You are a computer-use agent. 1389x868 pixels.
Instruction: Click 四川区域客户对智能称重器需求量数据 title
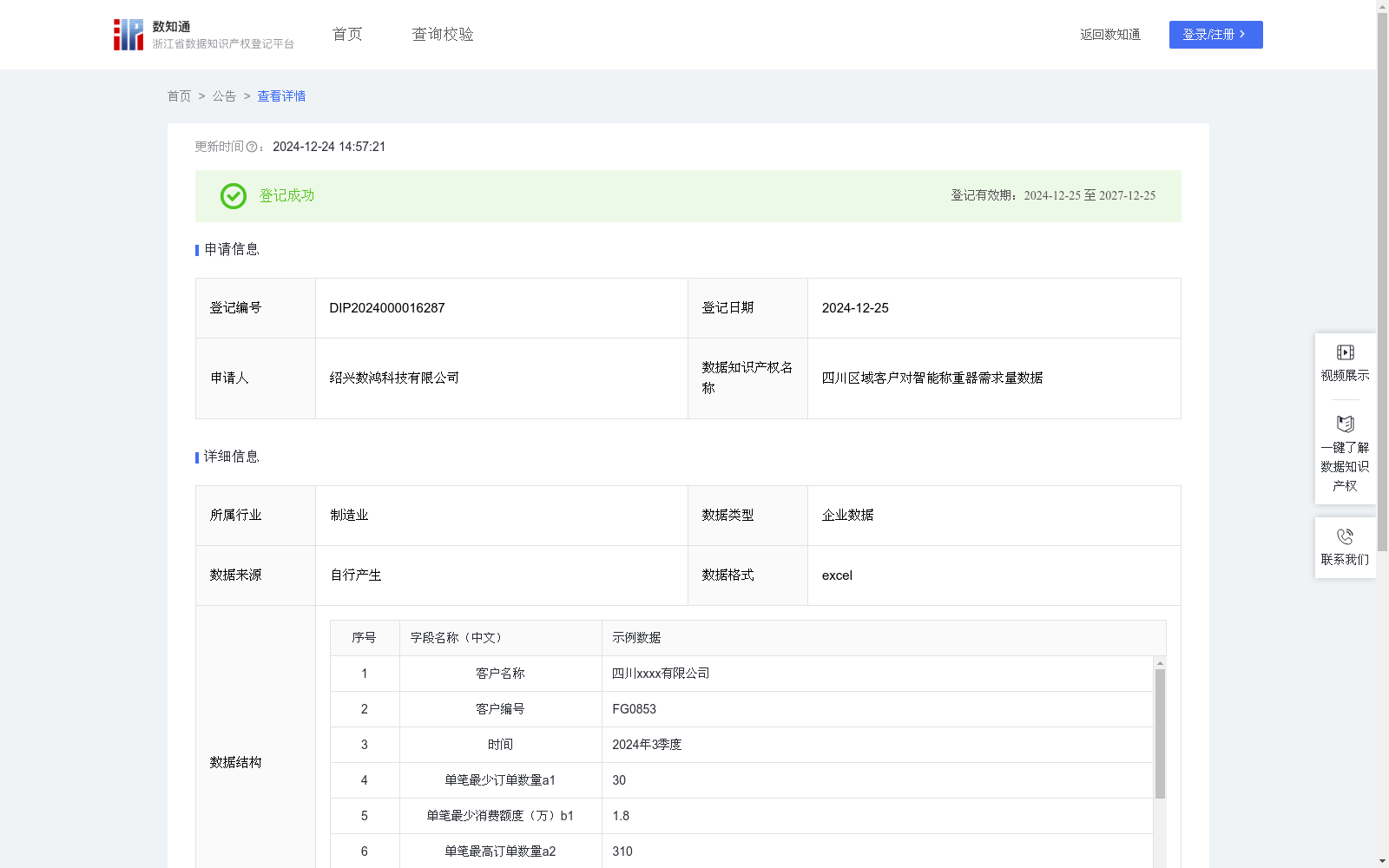932,378
